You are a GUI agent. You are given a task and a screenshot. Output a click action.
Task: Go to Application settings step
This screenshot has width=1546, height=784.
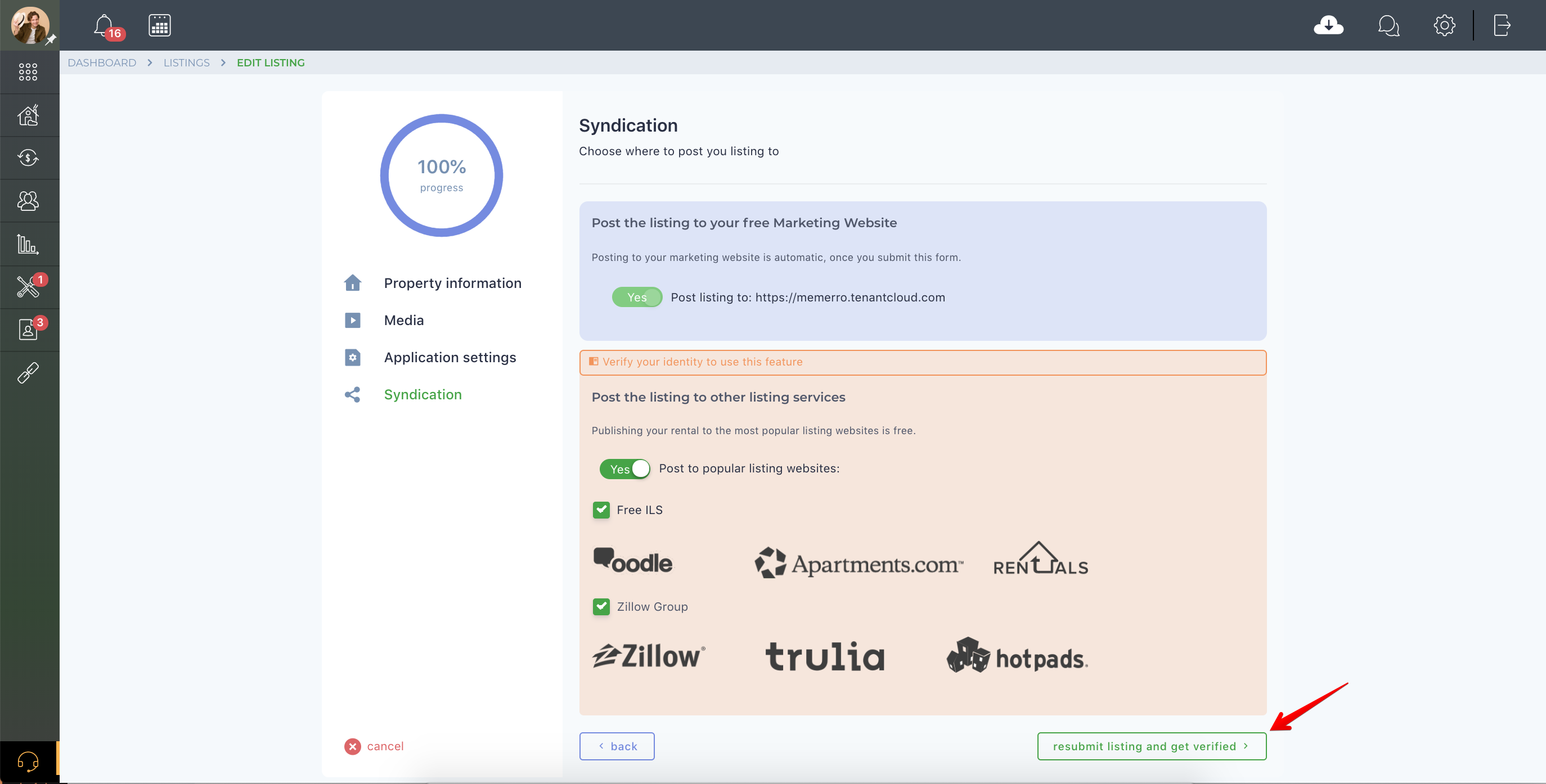450,357
